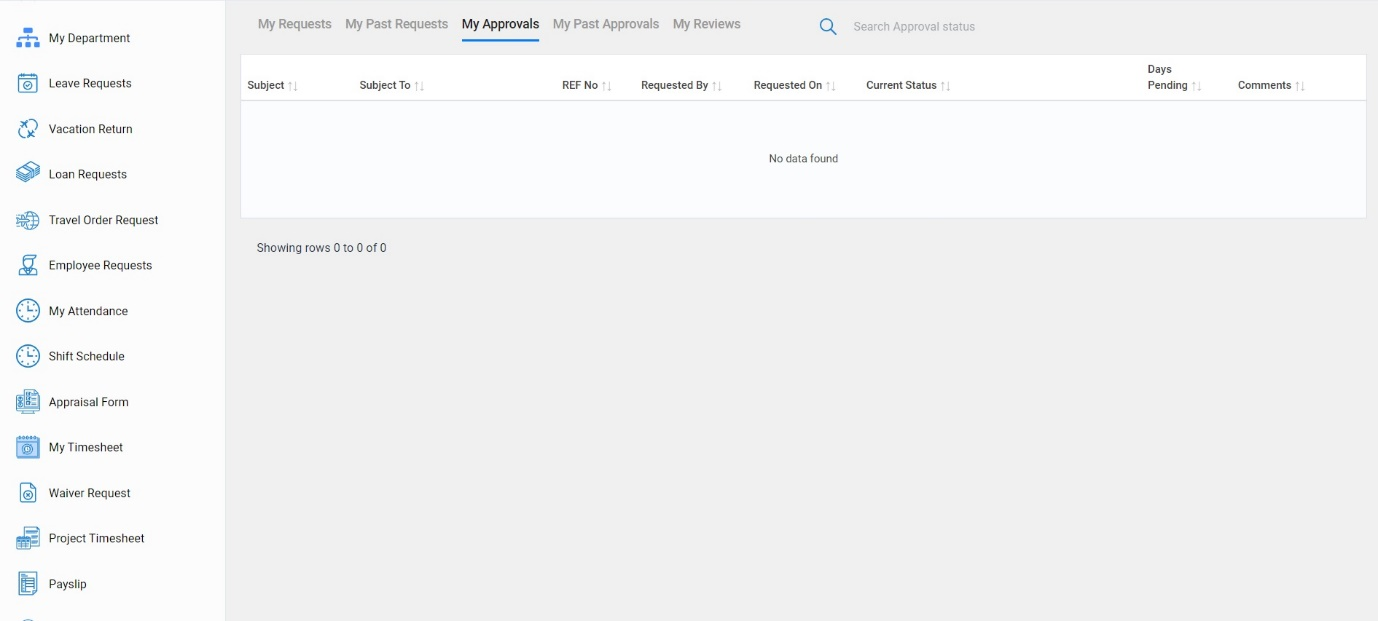Switch to the My Past Approvals tab
1378x621 pixels.
point(605,23)
